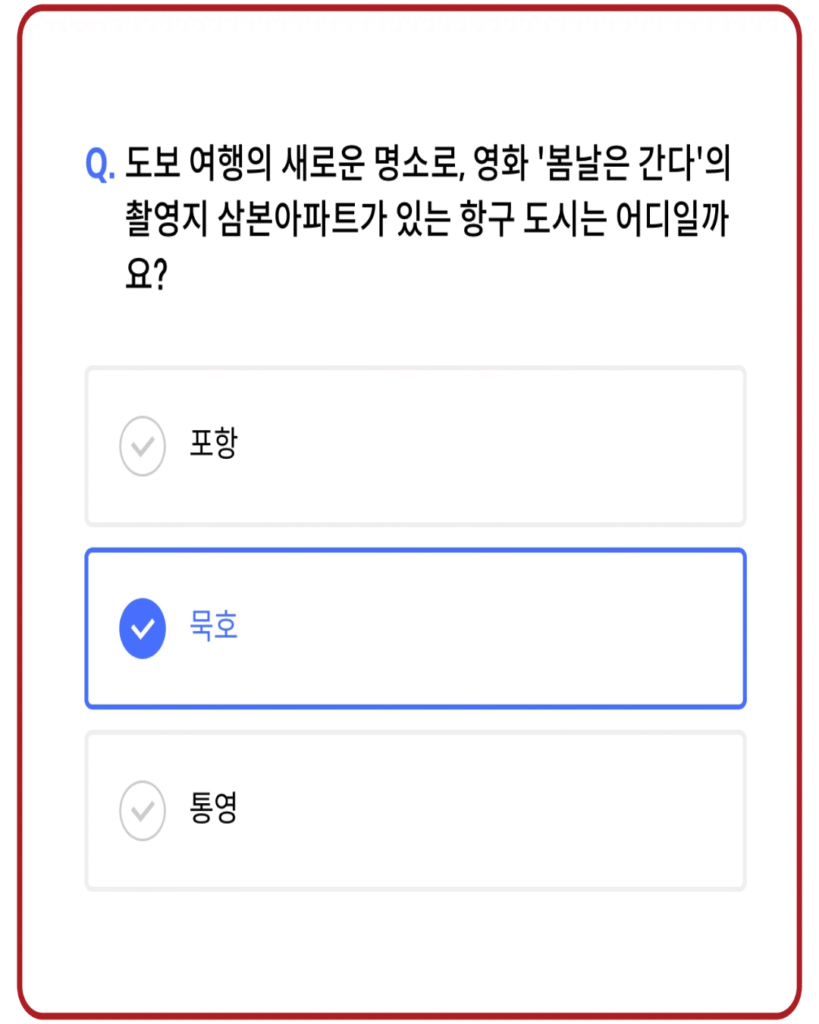Click the gray checkmark icon beside 포항
The image size is (819, 1024).
coord(142,446)
